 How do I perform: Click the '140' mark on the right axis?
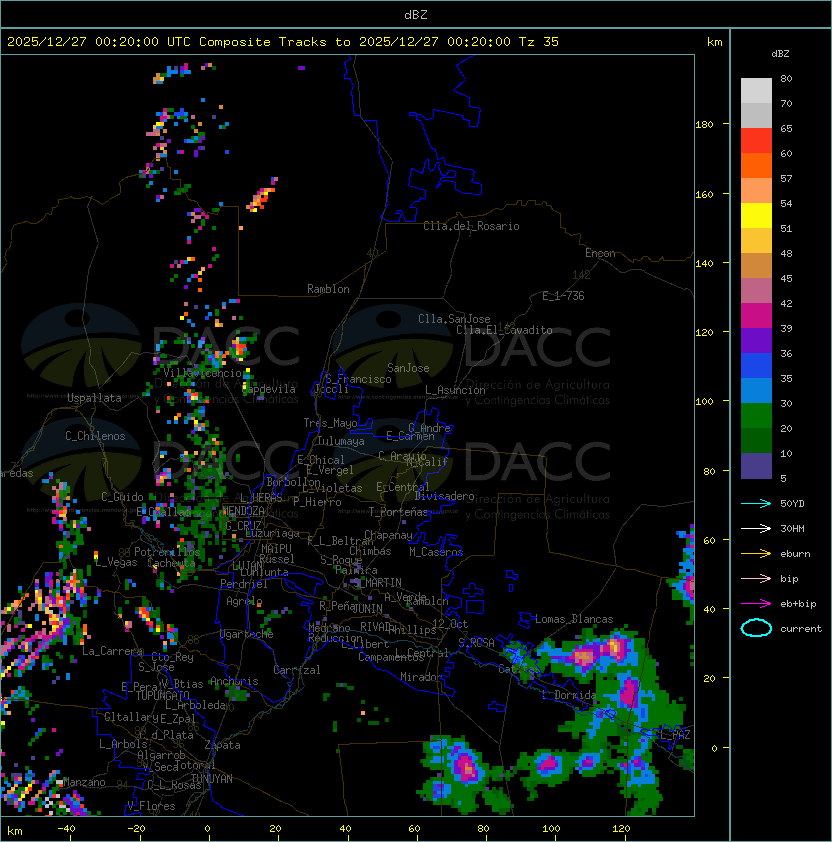point(704,263)
